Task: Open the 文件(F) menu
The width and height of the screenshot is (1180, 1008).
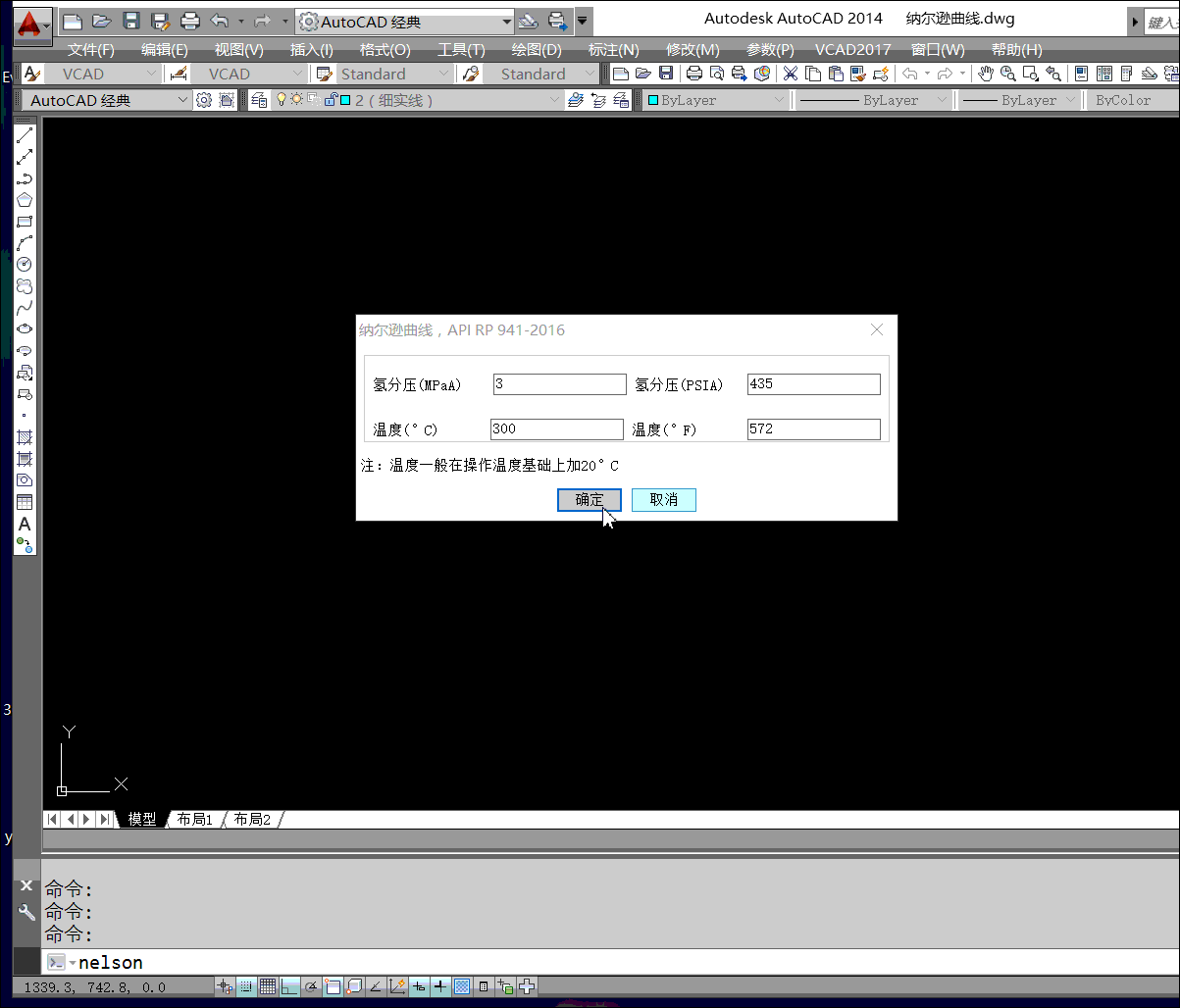Action: 90,49
